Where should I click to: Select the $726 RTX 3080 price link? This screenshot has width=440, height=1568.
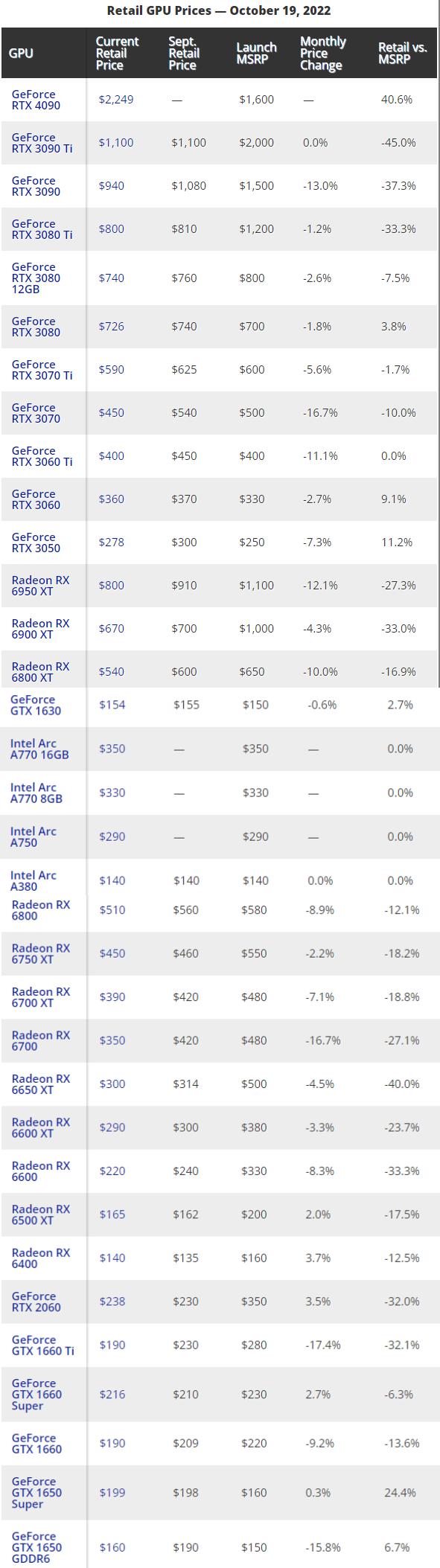pos(111,327)
